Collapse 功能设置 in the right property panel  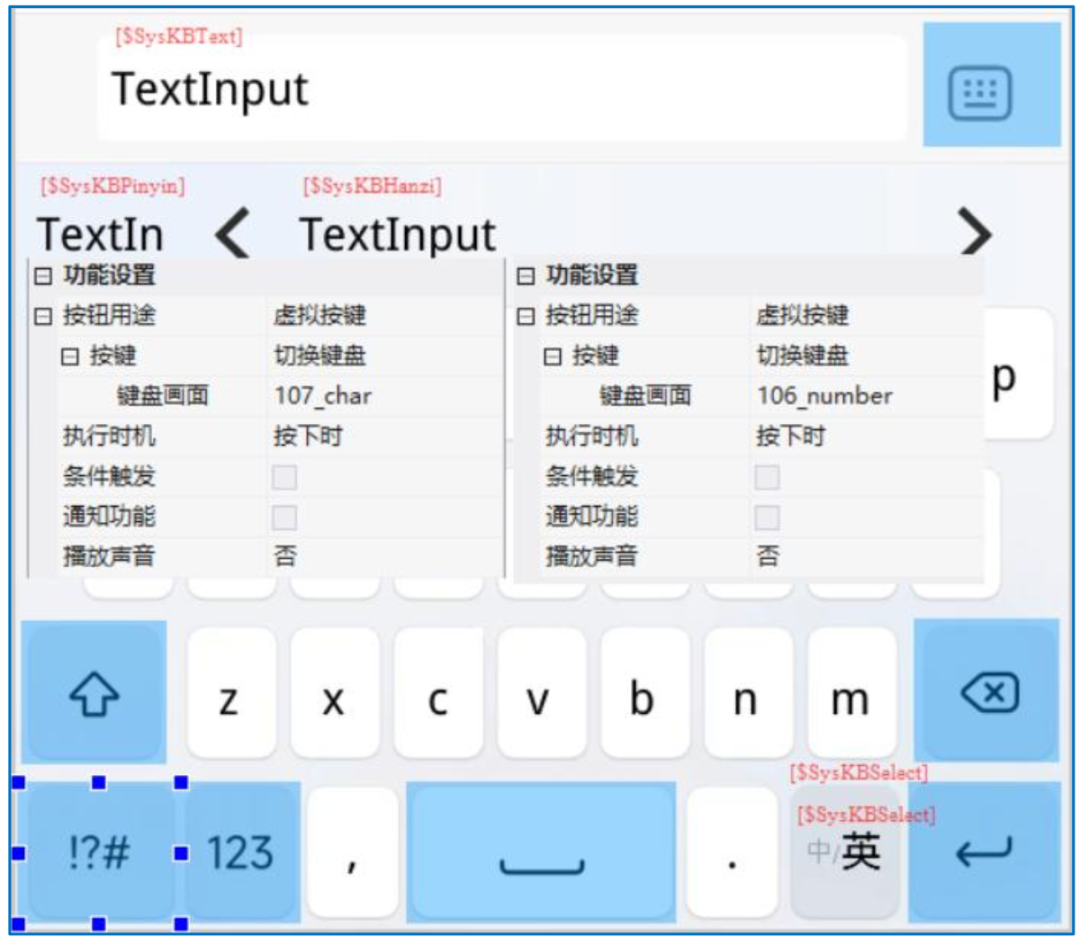tap(526, 276)
